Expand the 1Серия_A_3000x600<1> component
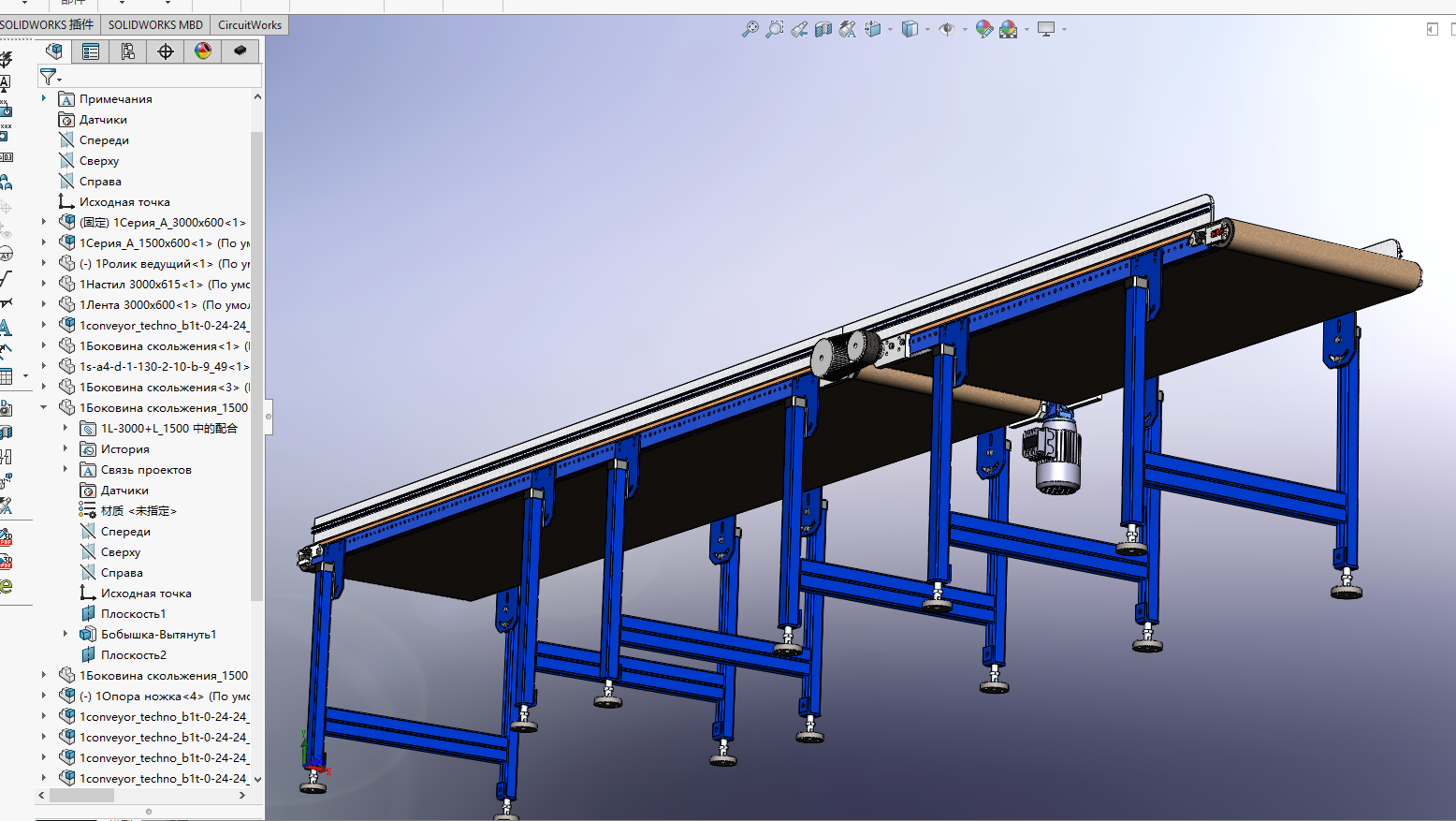Viewport: 1456px width, 821px height. pyautogui.click(x=44, y=222)
